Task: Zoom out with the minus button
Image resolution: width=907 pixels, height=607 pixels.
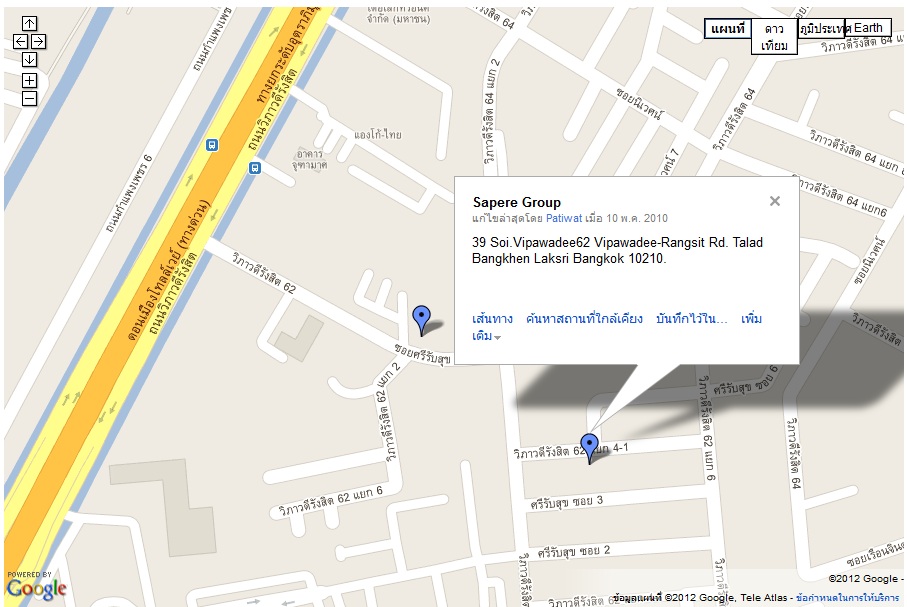Action: tap(30, 98)
